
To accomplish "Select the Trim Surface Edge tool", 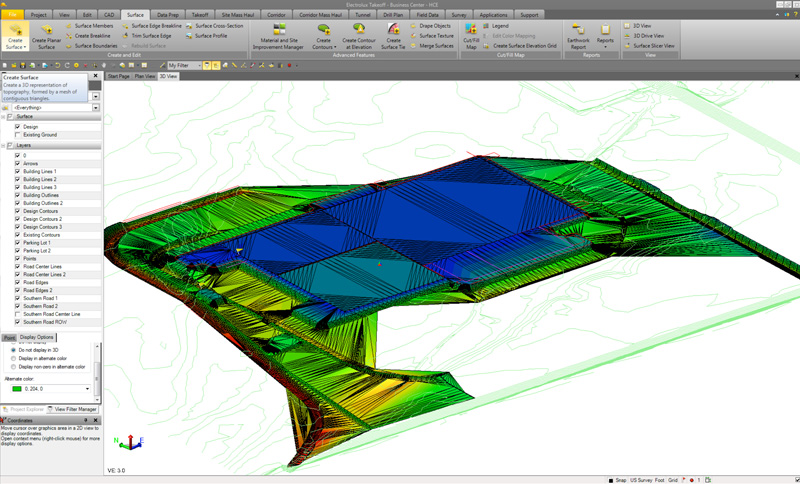I will [151, 35].
